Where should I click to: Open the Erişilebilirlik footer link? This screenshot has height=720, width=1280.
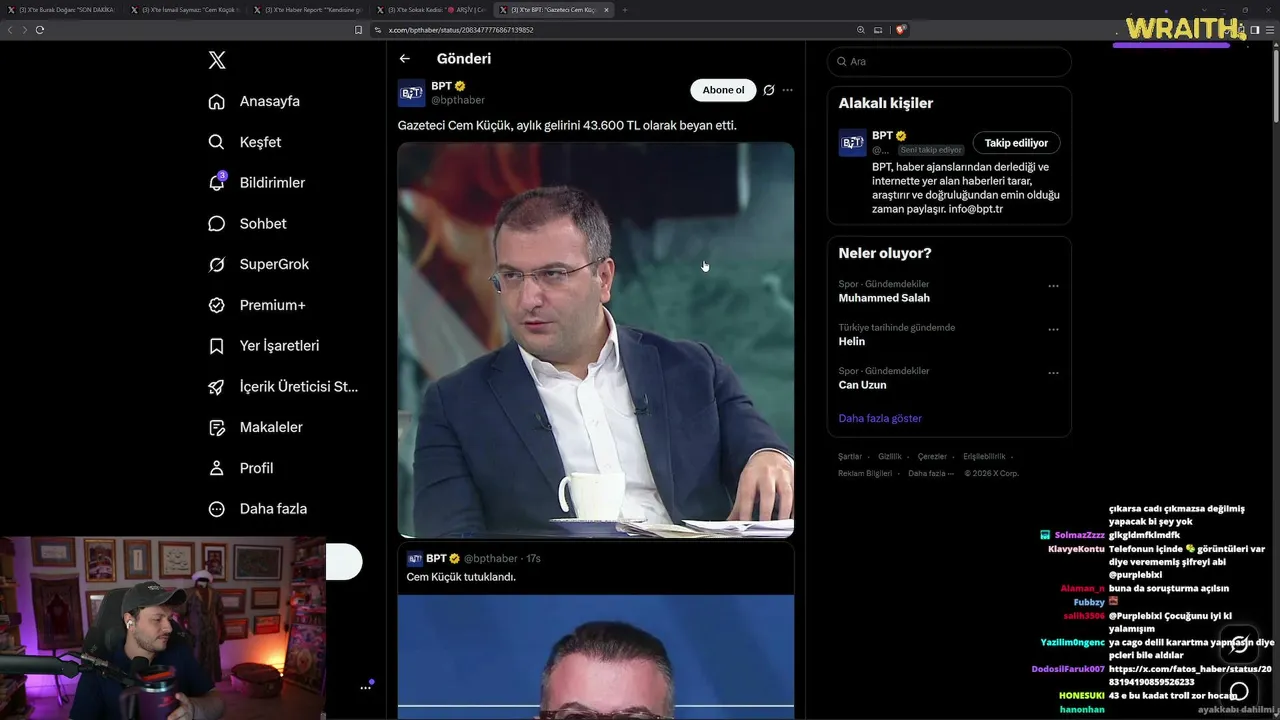(x=984, y=457)
